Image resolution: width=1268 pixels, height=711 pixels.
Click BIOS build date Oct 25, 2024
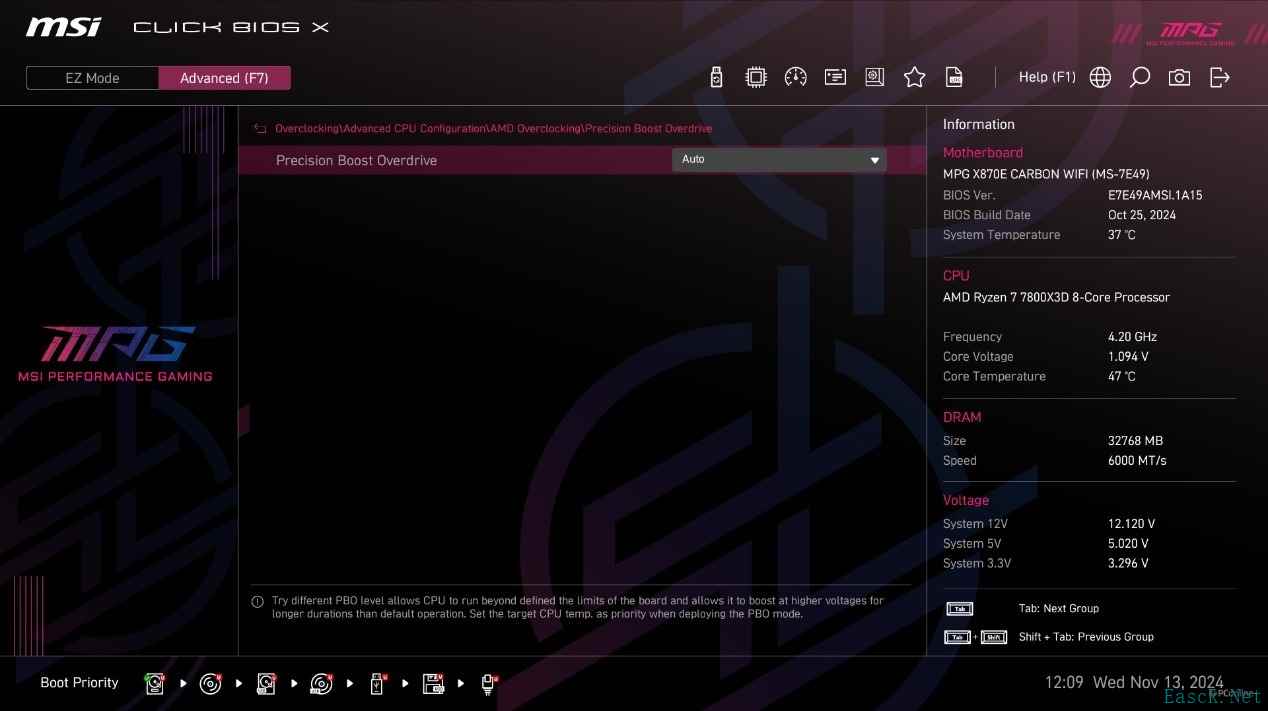pos(1142,215)
